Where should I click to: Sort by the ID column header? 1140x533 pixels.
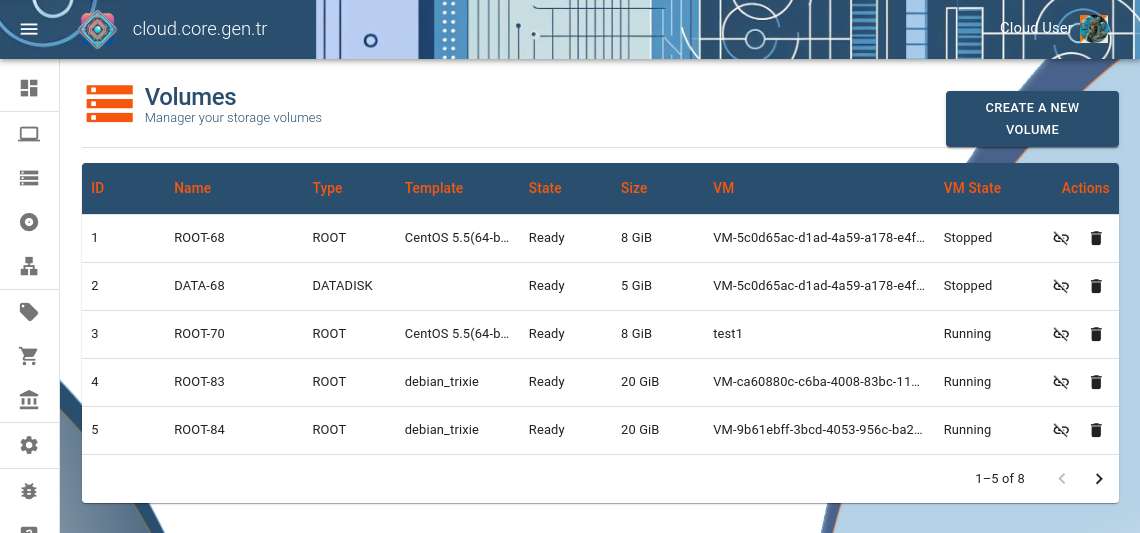click(97, 188)
